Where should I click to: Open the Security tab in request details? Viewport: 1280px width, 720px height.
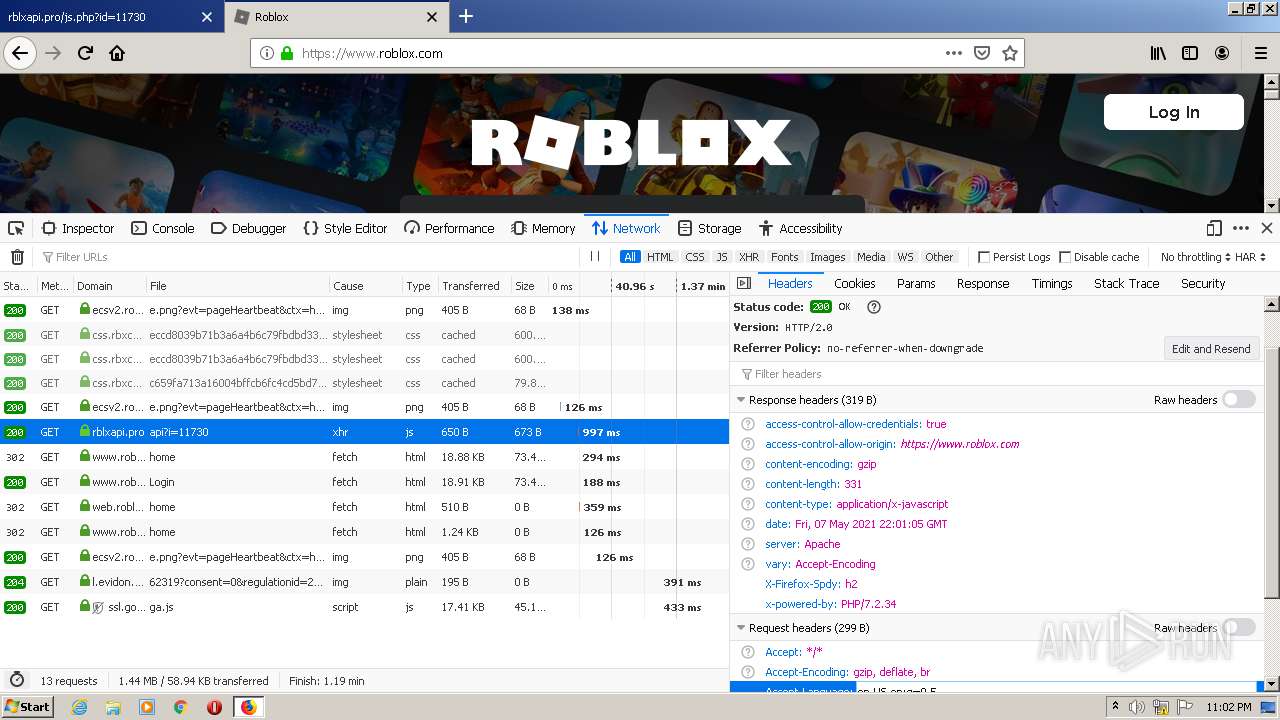(1203, 284)
